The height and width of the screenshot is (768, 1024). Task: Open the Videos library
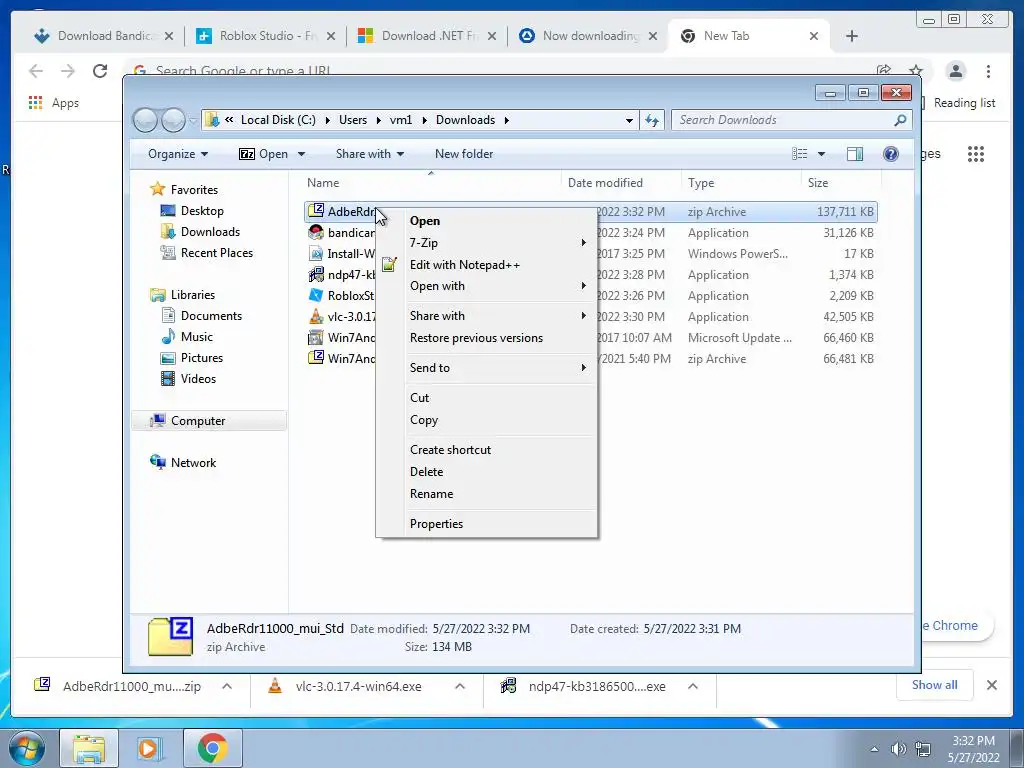click(198, 379)
